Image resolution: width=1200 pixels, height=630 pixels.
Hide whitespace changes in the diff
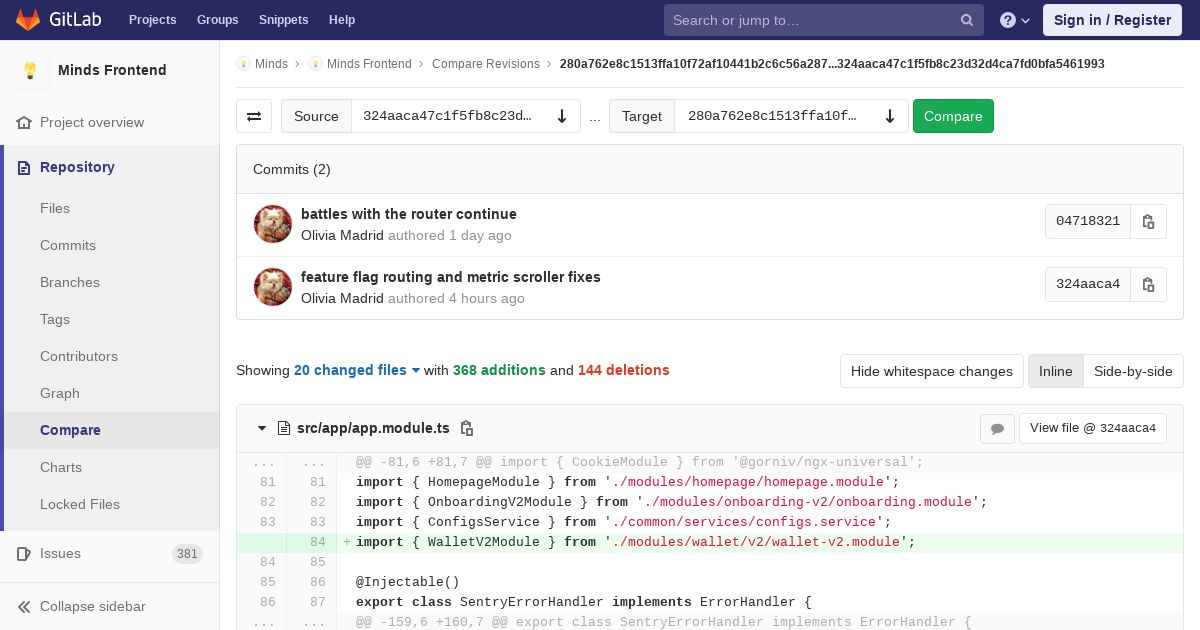[931, 371]
